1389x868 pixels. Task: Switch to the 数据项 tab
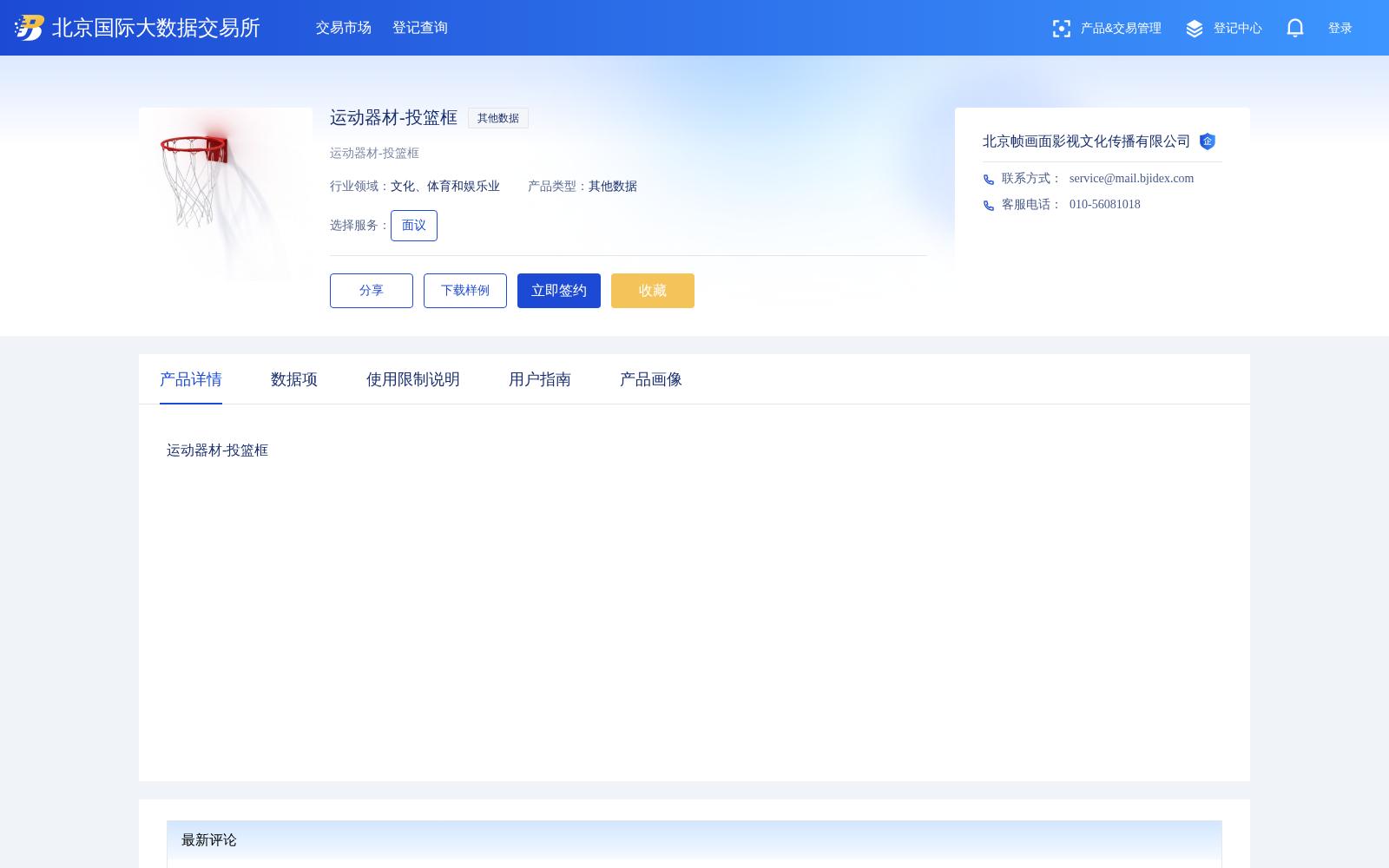pos(294,379)
